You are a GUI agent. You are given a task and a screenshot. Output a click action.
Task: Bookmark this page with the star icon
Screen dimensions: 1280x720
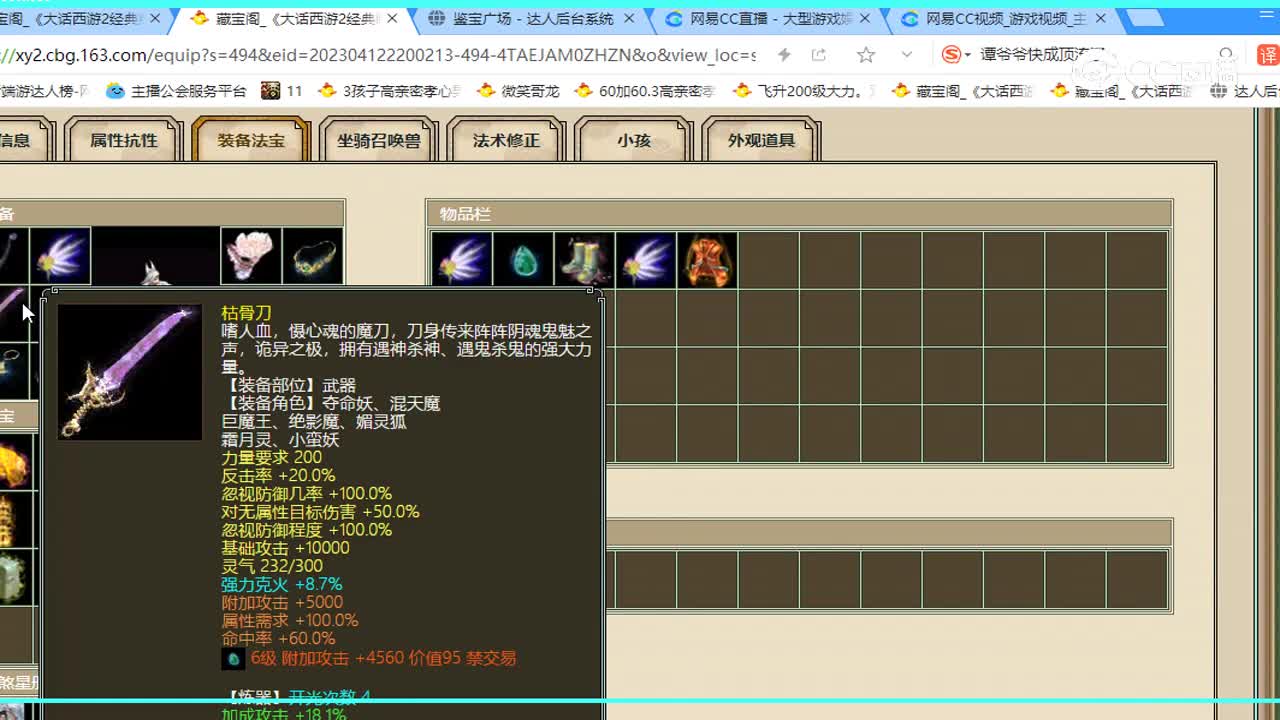(866, 55)
